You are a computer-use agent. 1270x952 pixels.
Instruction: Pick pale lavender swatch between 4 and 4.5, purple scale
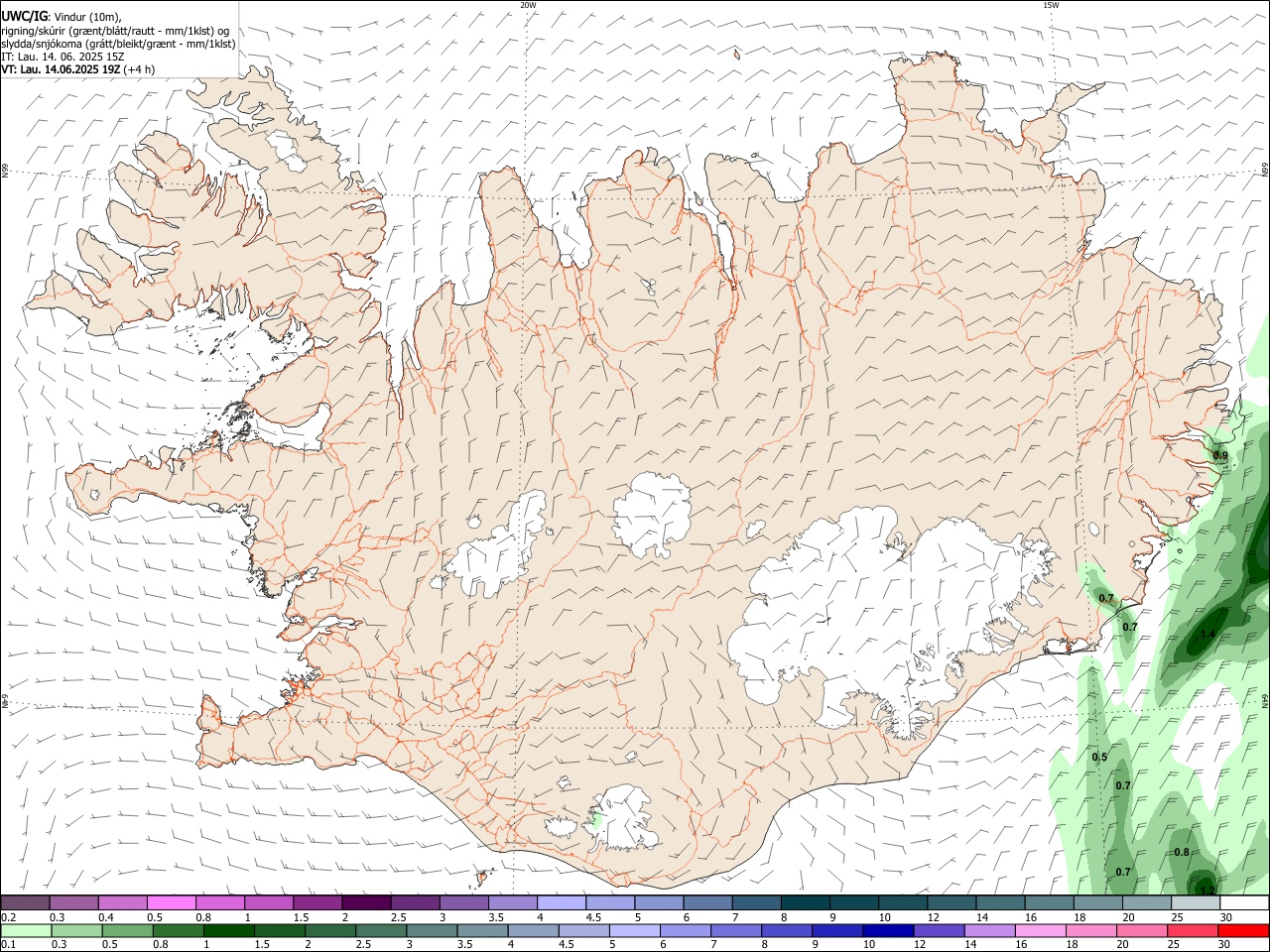(561, 903)
